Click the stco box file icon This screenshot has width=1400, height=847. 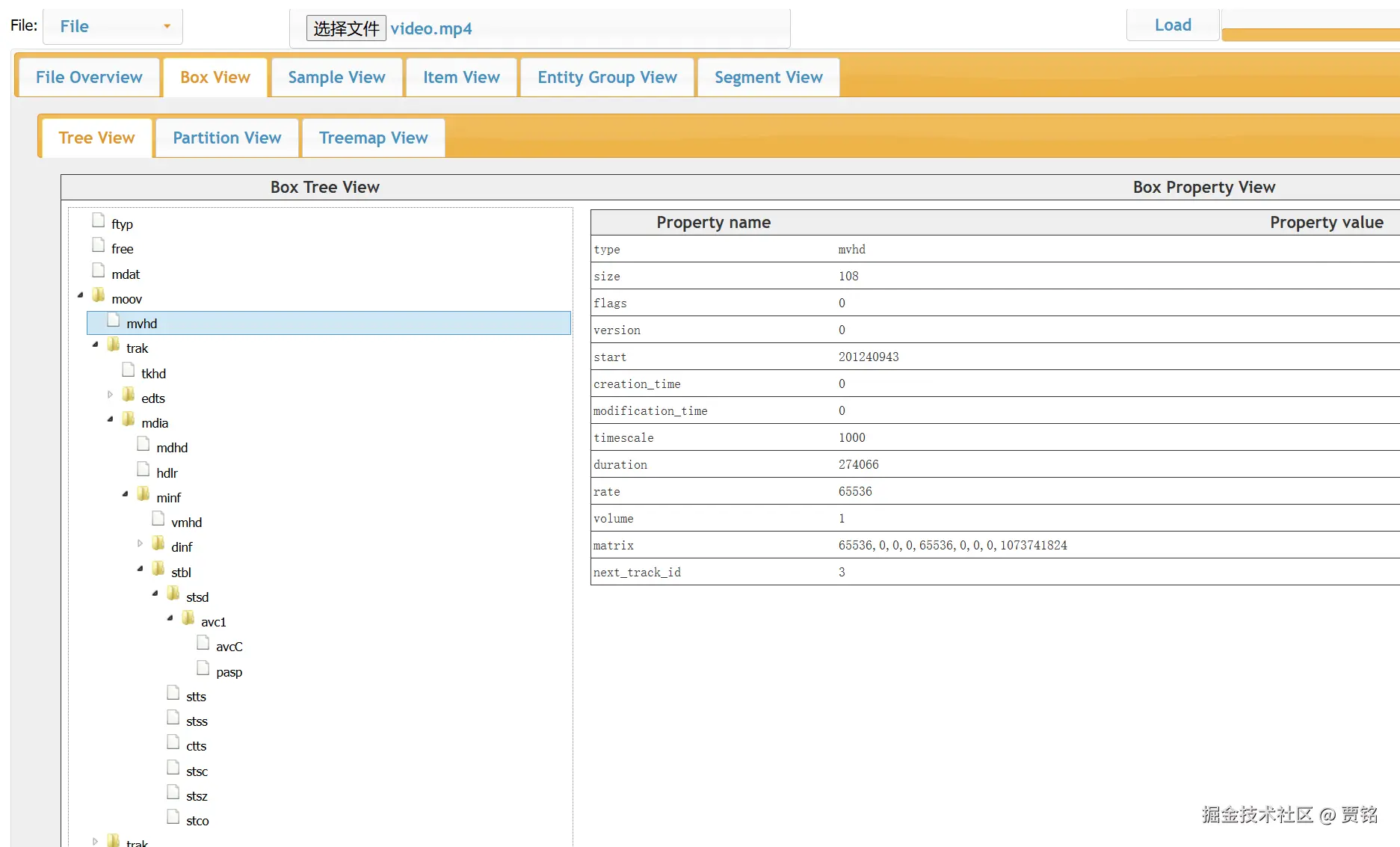pos(173,817)
